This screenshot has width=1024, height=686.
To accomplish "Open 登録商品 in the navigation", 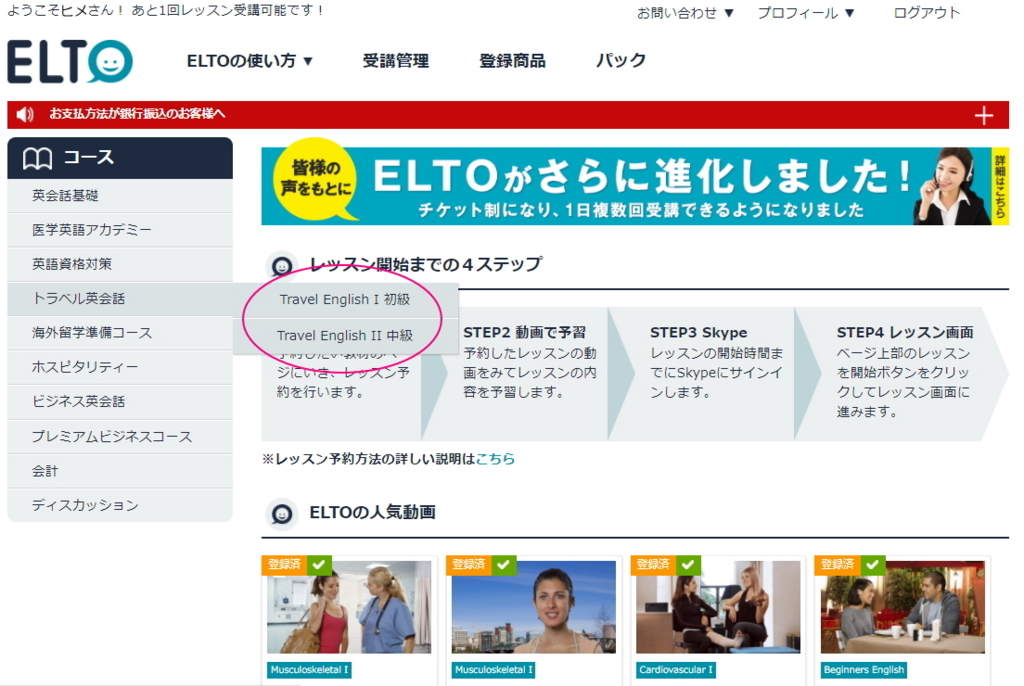I will (x=512, y=61).
